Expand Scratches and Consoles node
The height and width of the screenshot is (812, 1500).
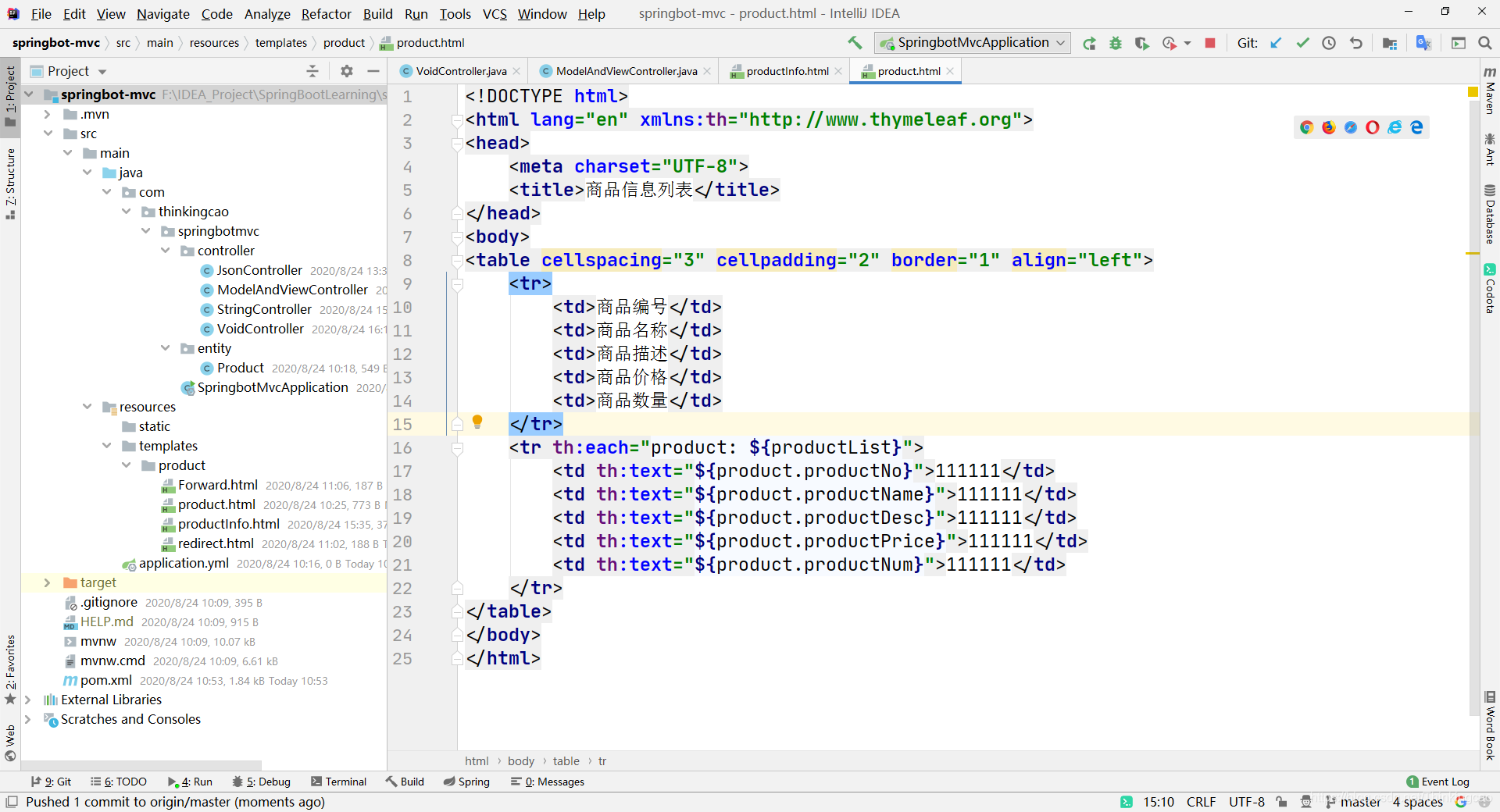(28, 719)
